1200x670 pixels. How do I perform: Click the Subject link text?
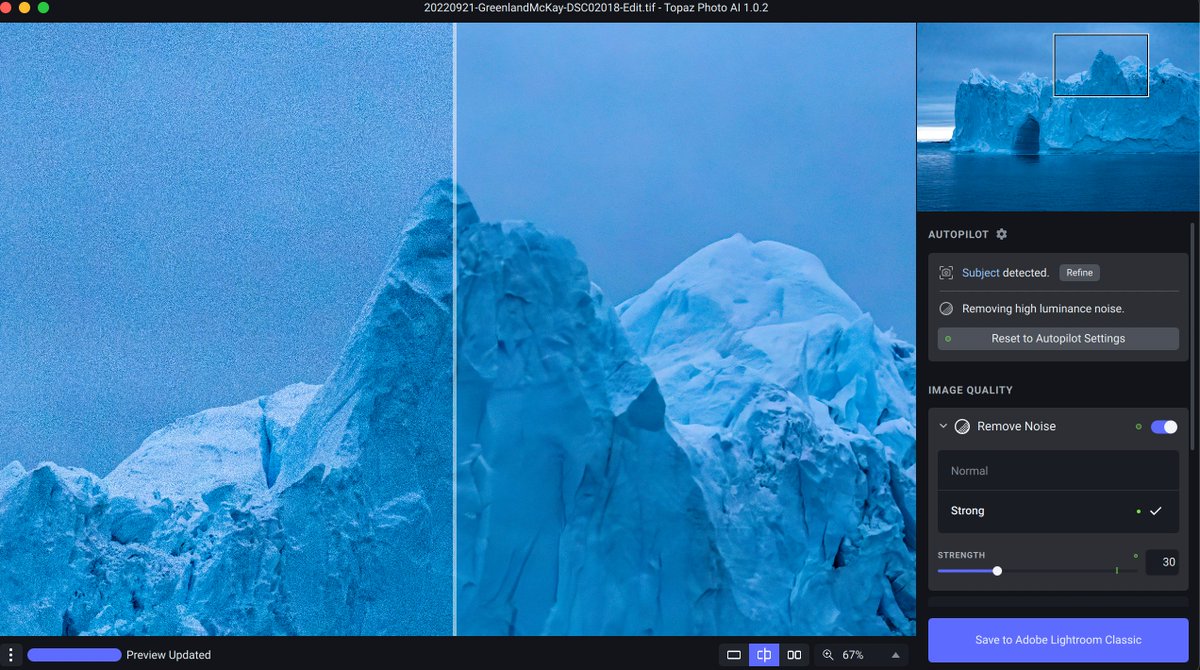tap(980, 273)
